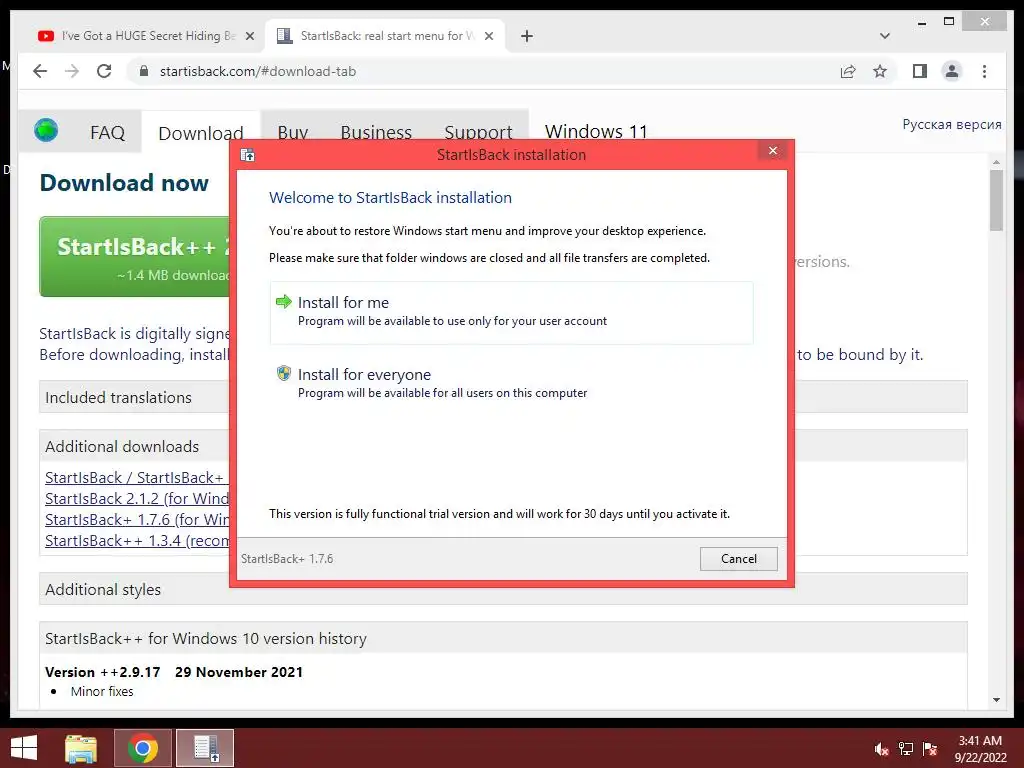Open Action Center flag icon
The image size is (1024, 768).
pos(930,748)
